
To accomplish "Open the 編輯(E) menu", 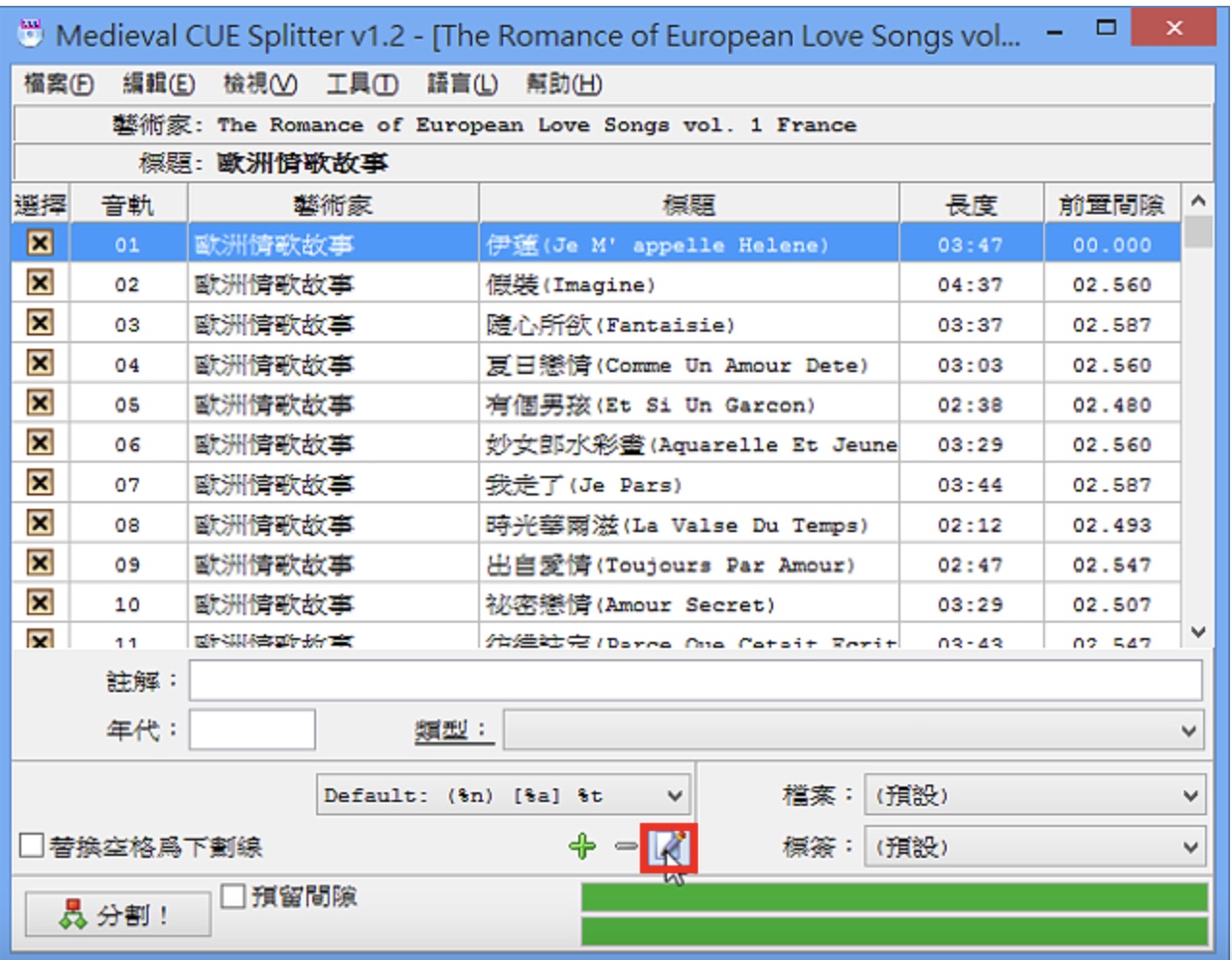I will 159,85.
